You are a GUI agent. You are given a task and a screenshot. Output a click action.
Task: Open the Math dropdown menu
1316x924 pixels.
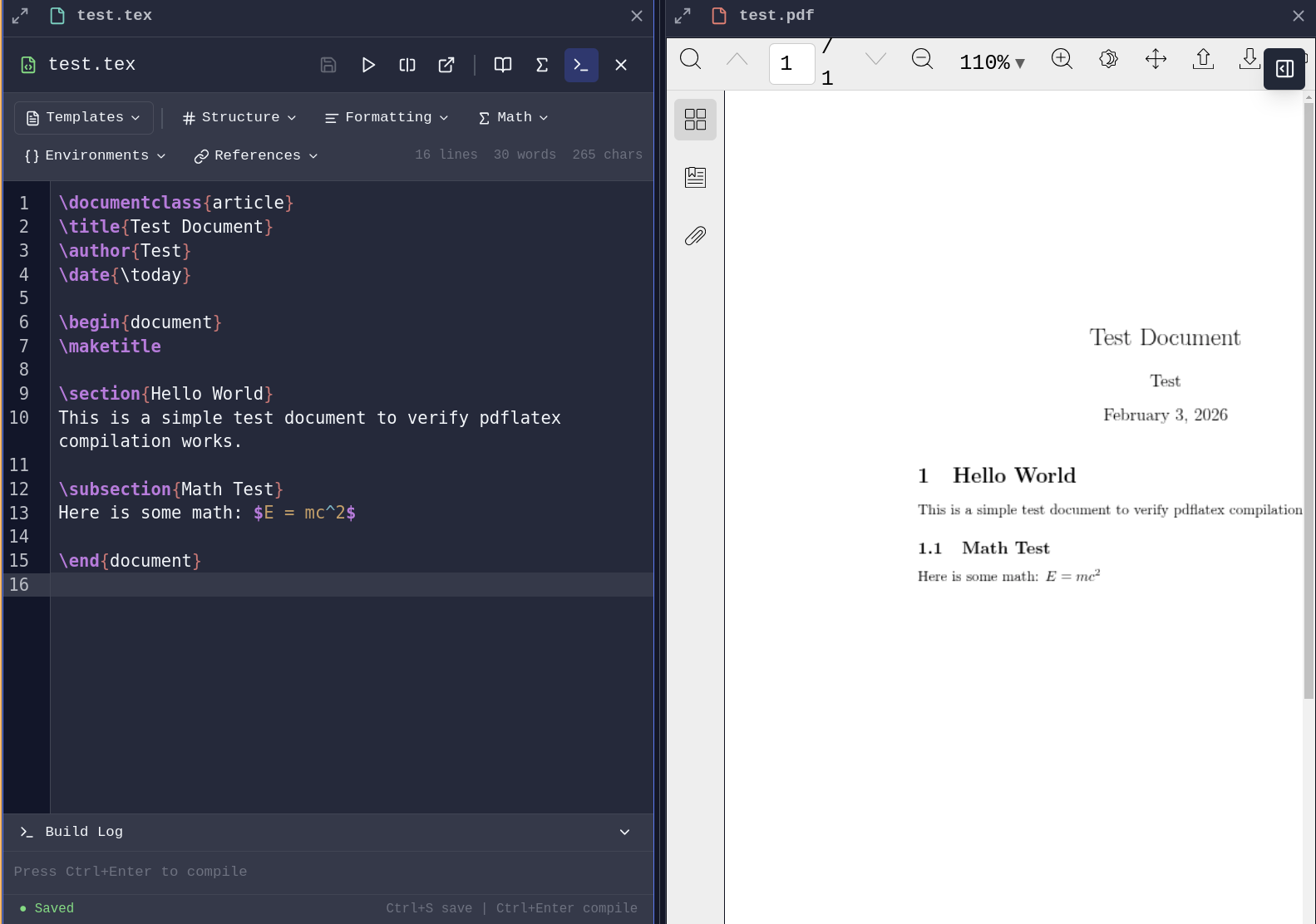tap(514, 118)
